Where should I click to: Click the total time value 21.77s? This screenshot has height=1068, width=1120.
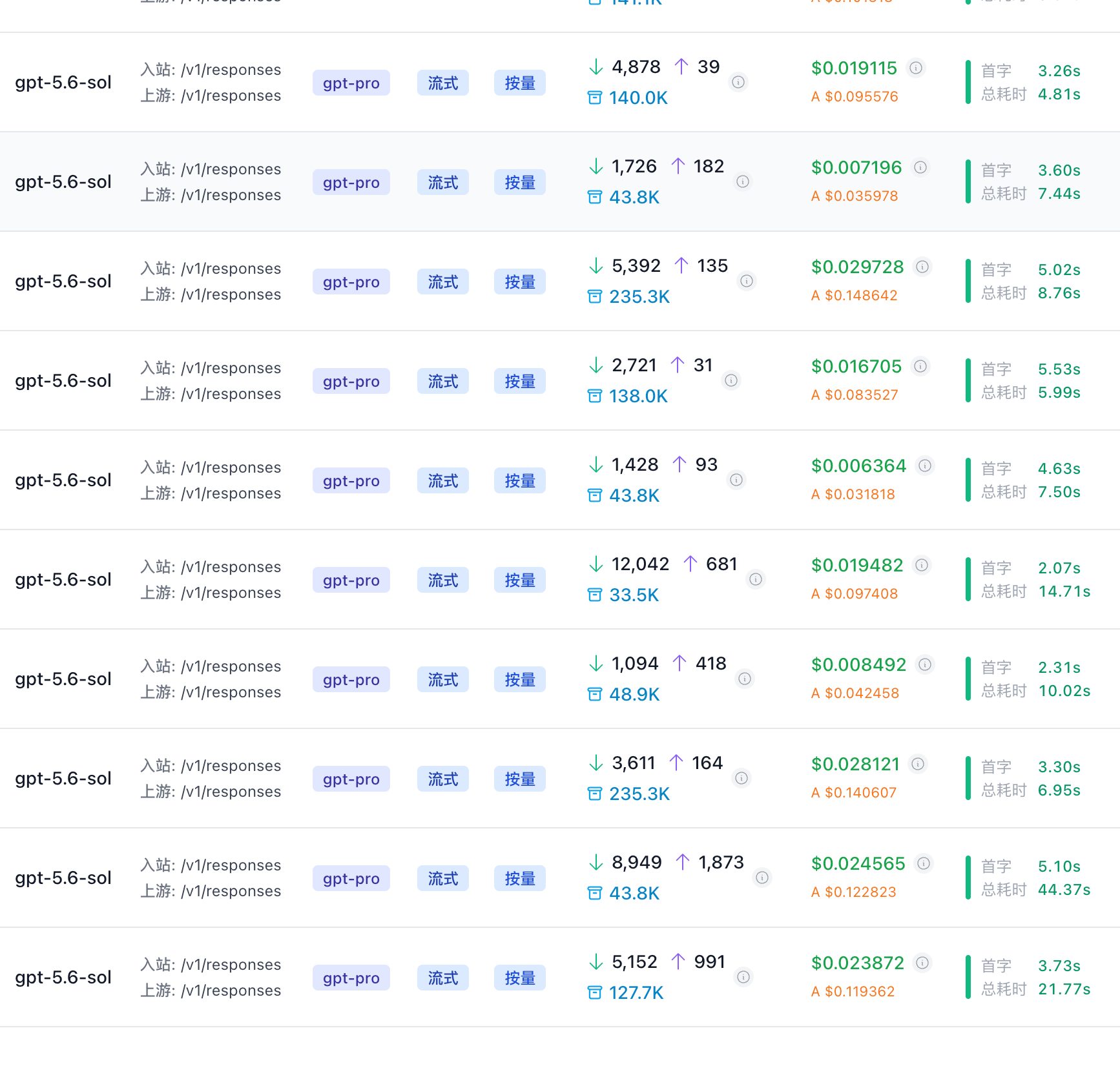click(x=1064, y=989)
